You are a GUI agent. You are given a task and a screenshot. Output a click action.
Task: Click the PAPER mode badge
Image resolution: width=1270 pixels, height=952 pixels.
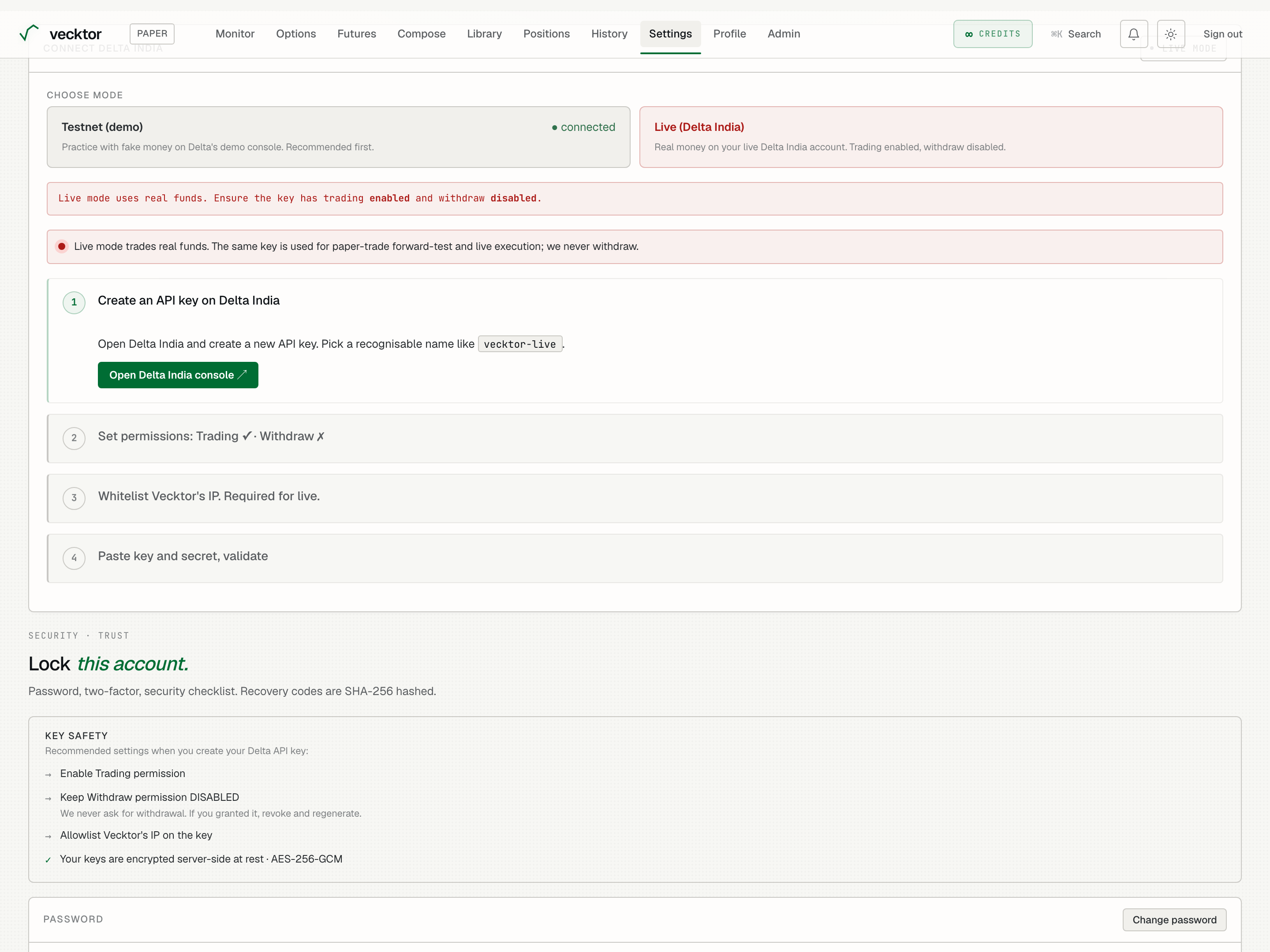point(152,33)
